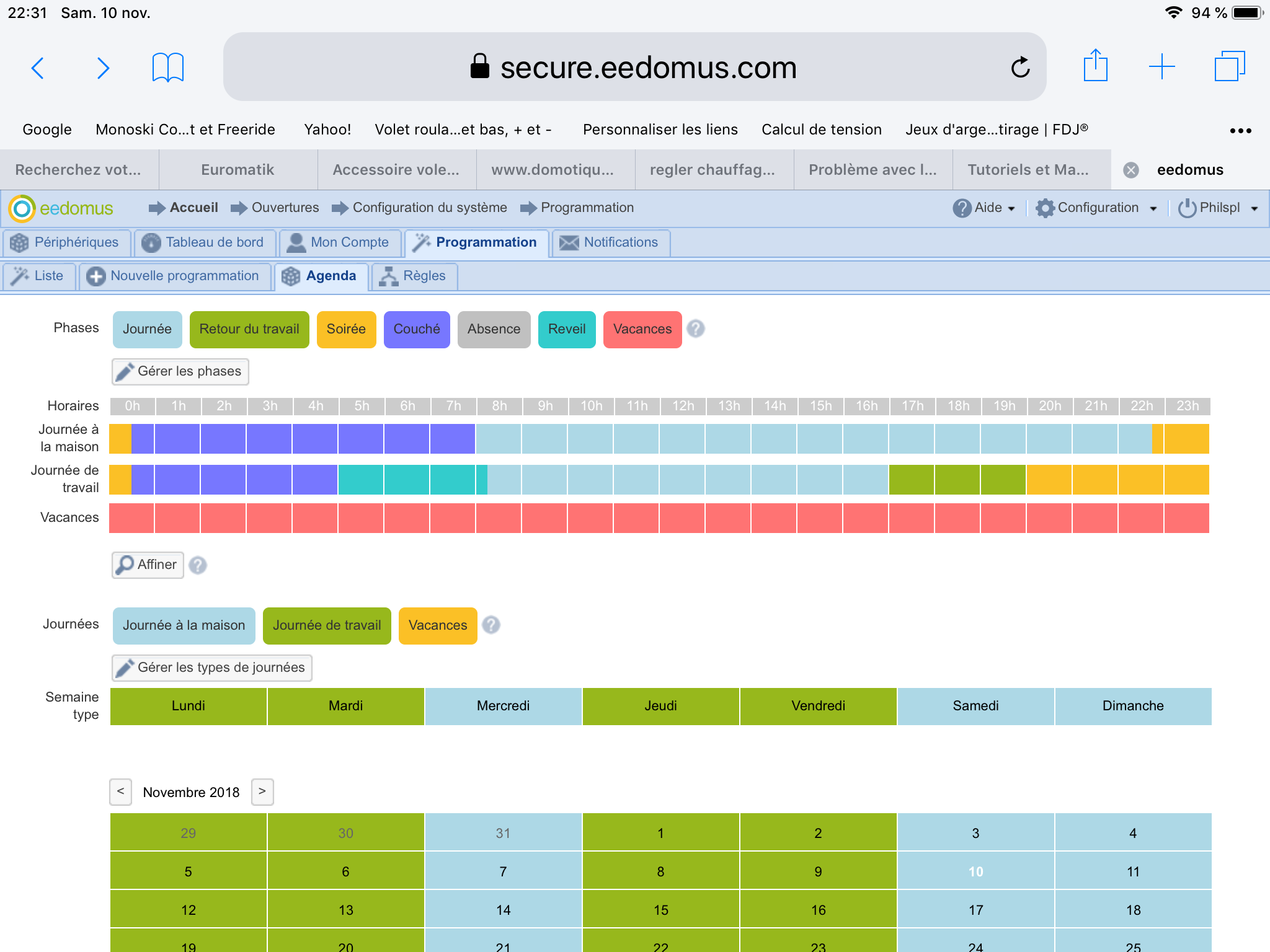This screenshot has height=952, width=1270.
Task: Click the Notifications envelope icon
Action: pos(569,243)
